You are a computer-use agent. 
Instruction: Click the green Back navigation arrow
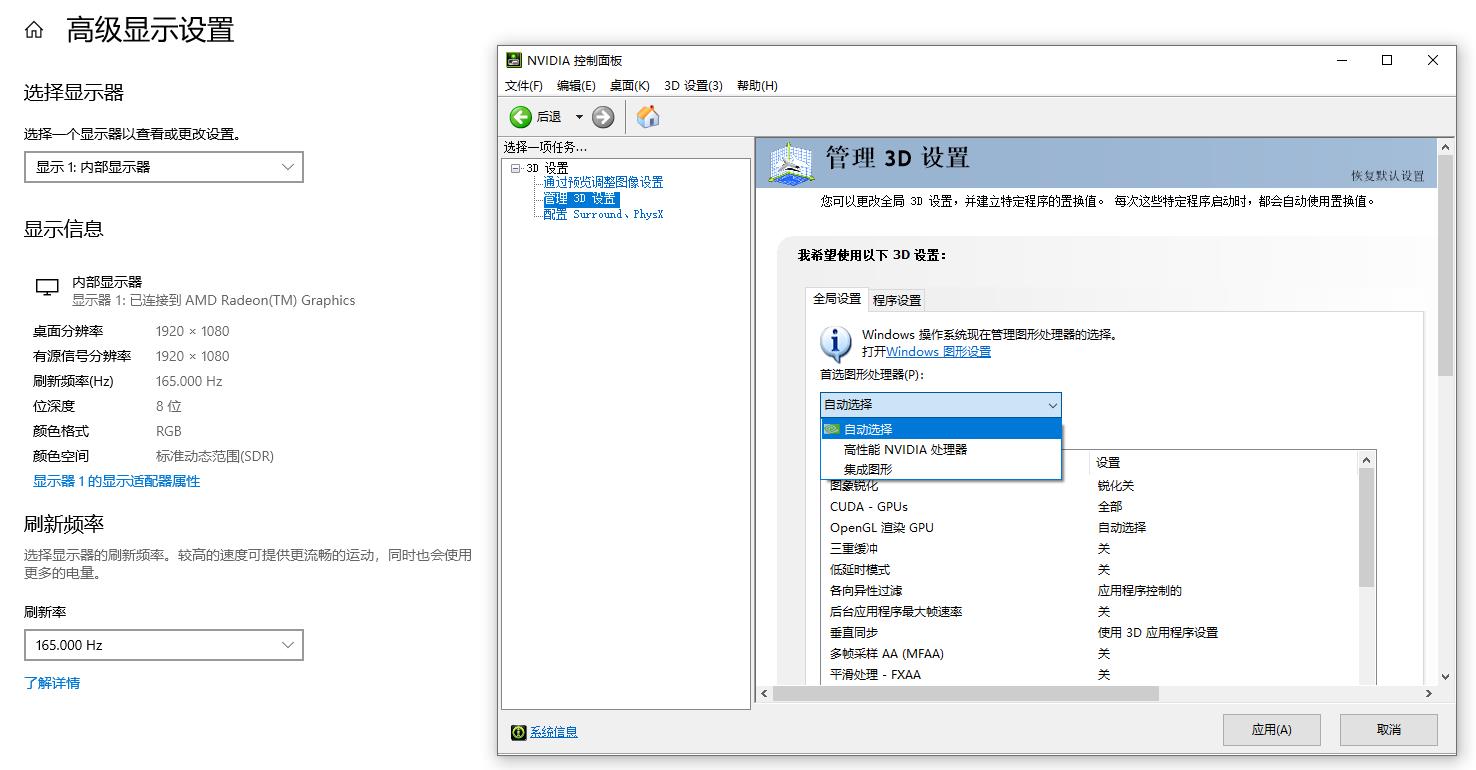pos(521,116)
